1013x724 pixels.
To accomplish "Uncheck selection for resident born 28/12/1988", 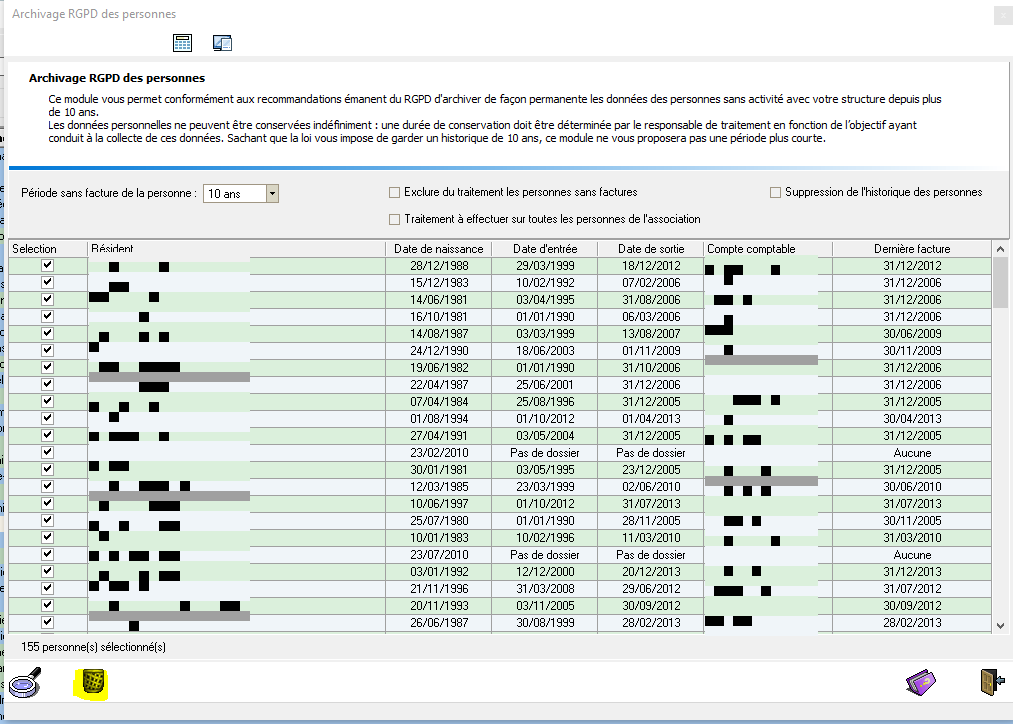I will click(x=47, y=266).
